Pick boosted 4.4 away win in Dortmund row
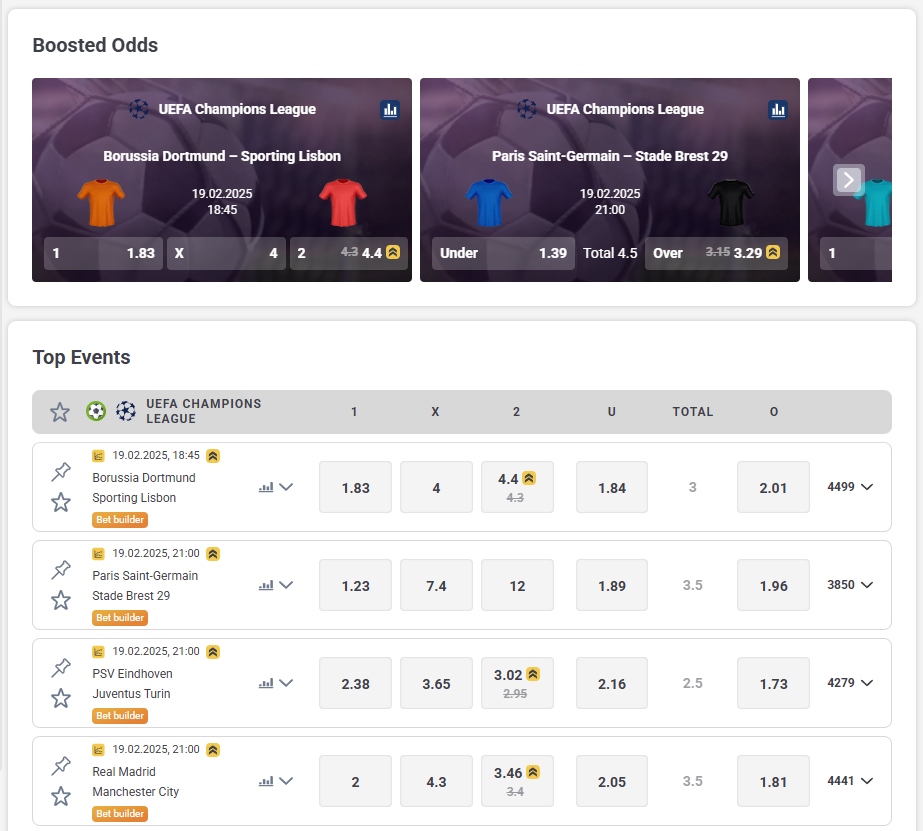 click(517, 487)
